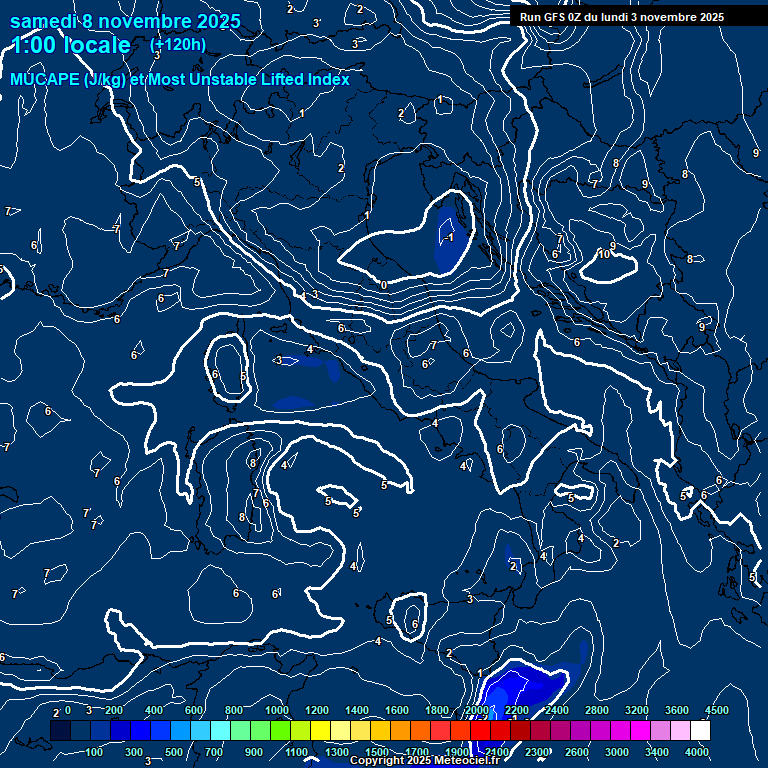
Task: Select the yellow-green 1100–1200 legend swatch
Action: 300,730
